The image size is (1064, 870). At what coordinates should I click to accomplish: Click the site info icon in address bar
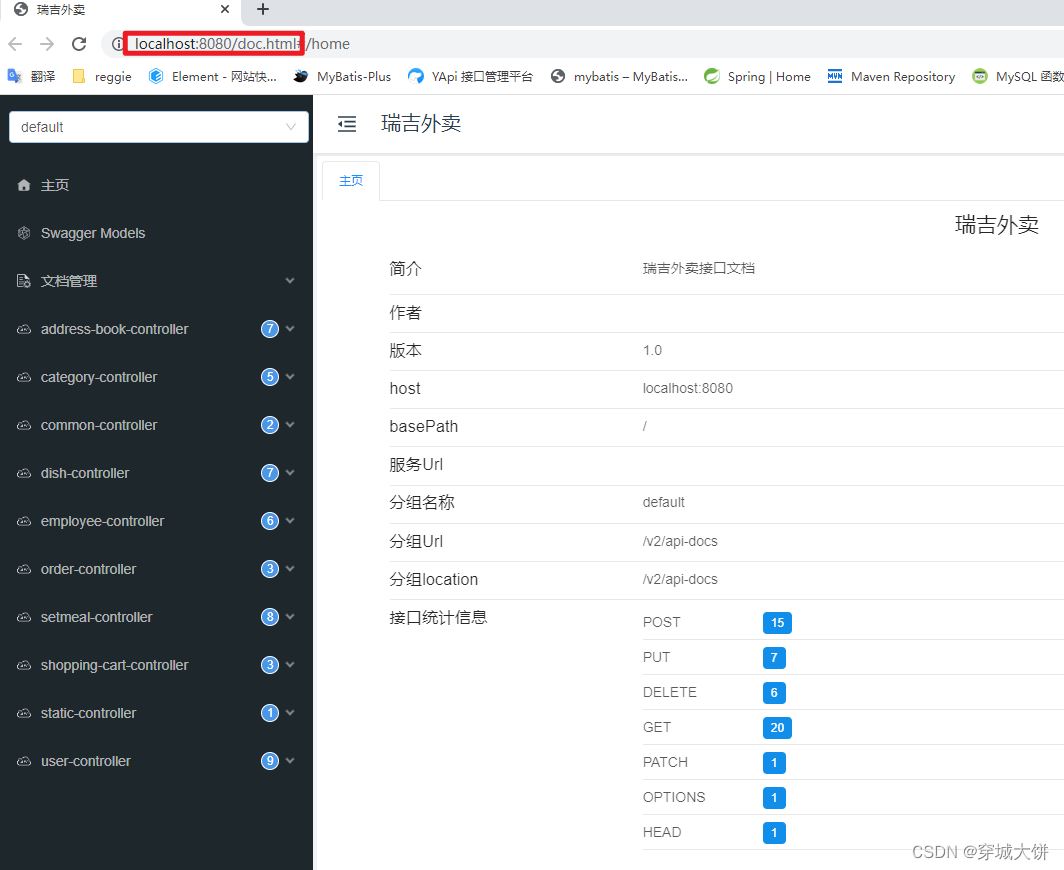click(117, 44)
